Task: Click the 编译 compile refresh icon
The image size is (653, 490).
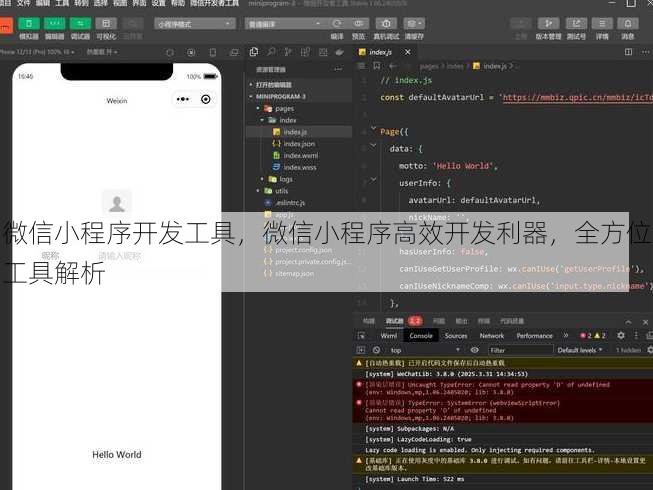Action: point(337,23)
